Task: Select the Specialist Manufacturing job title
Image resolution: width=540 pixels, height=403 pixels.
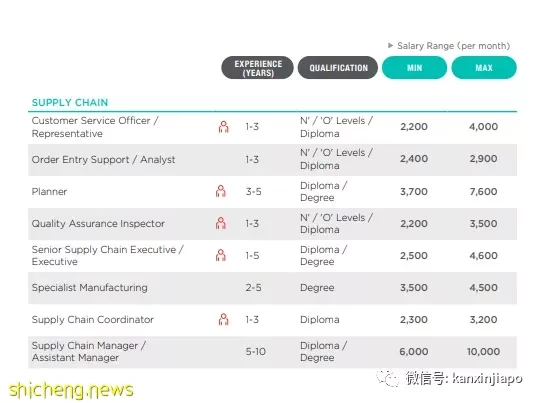Action: click(x=90, y=287)
